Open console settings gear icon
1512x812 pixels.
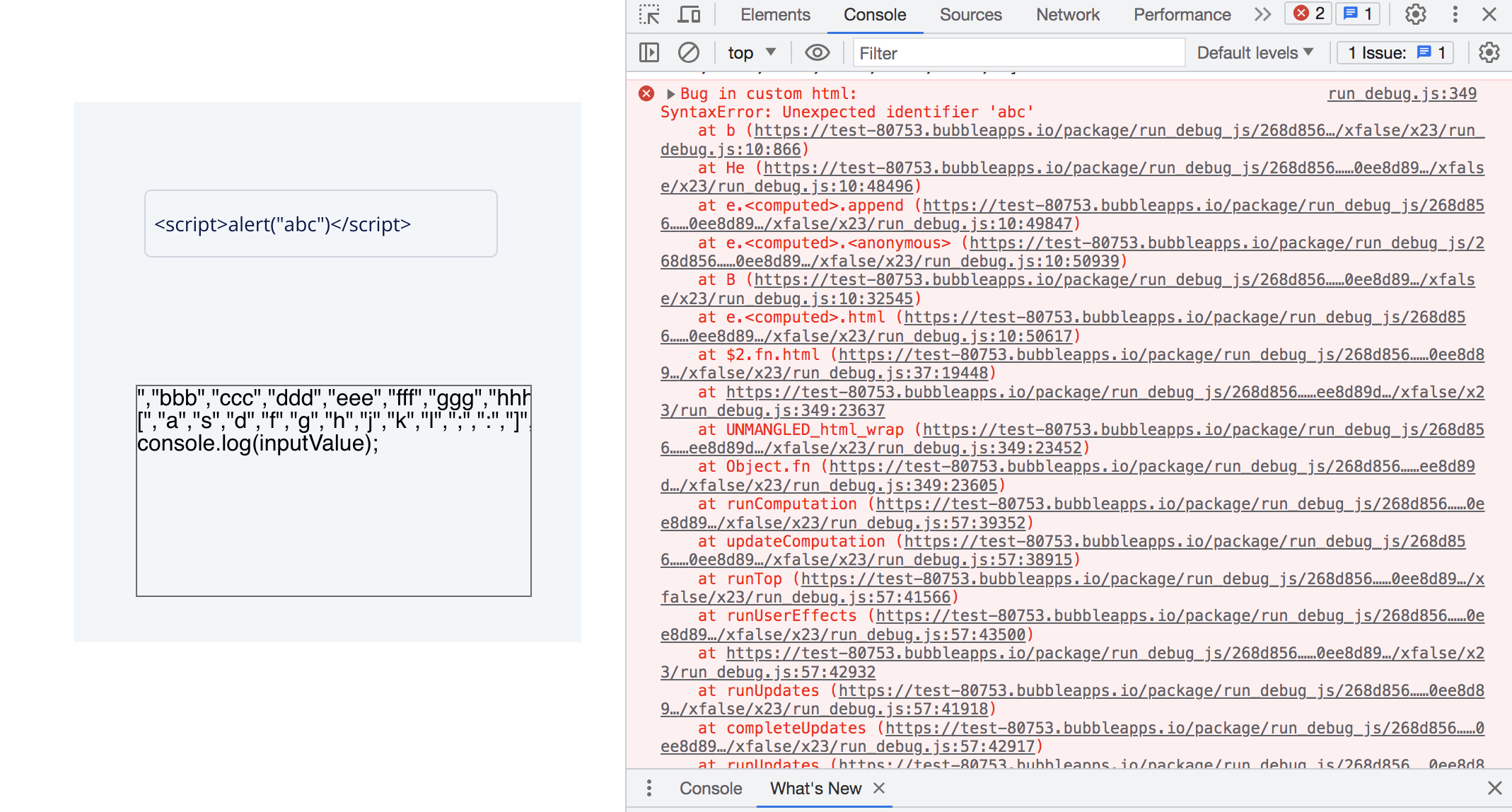coord(1489,52)
